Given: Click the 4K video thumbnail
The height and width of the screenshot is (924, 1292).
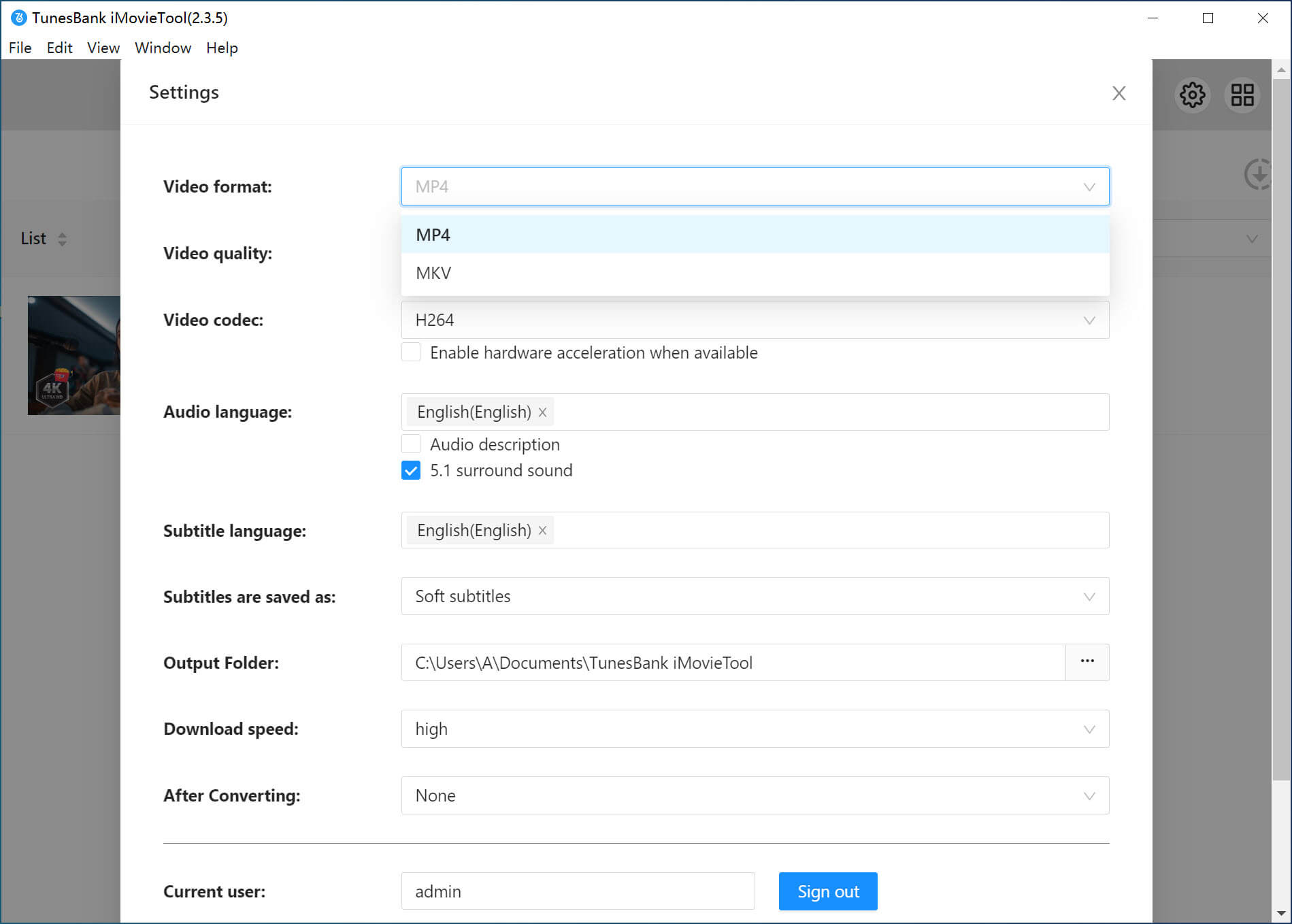Looking at the screenshot, I should 73,355.
